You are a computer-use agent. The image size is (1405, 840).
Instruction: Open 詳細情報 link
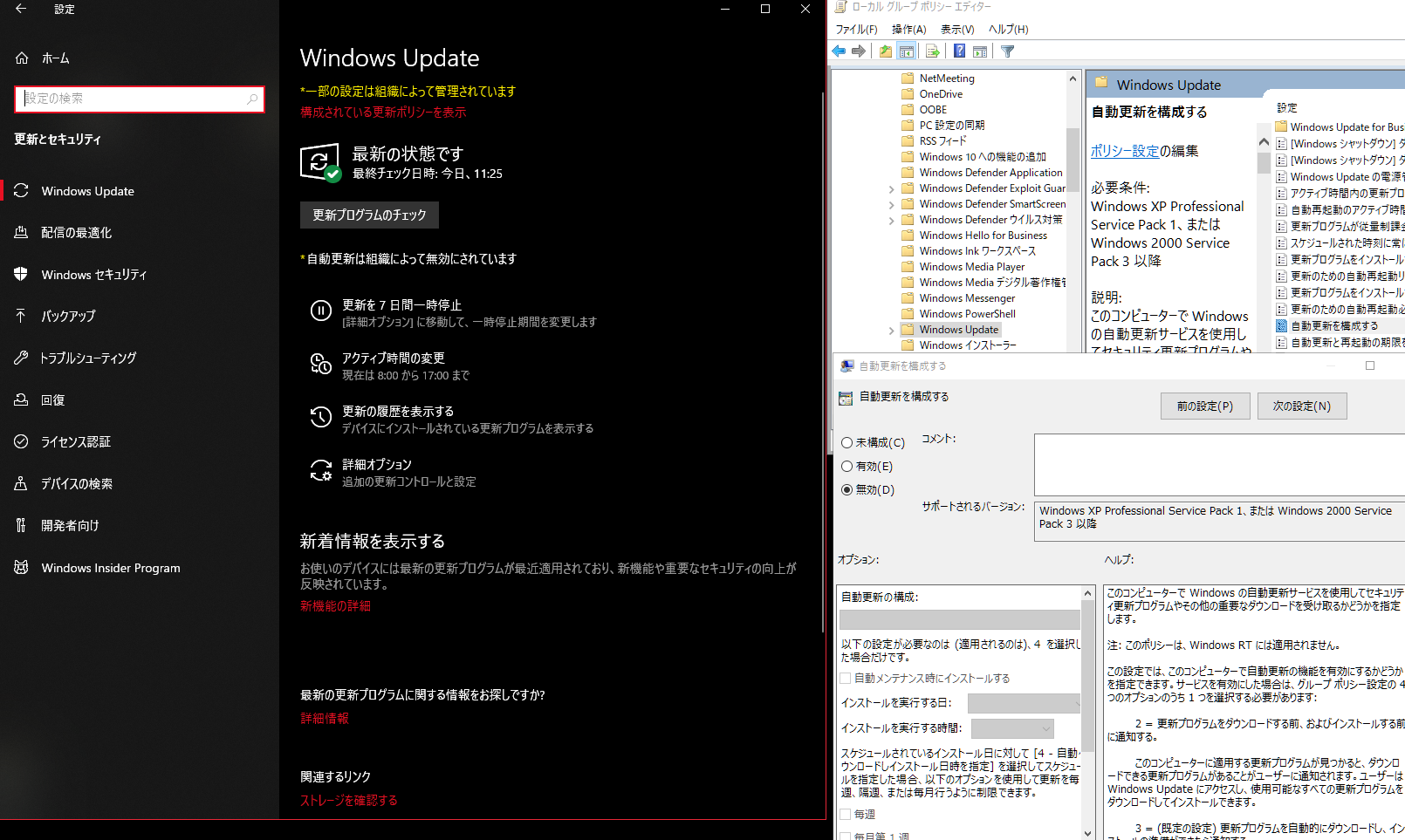click(x=325, y=719)
